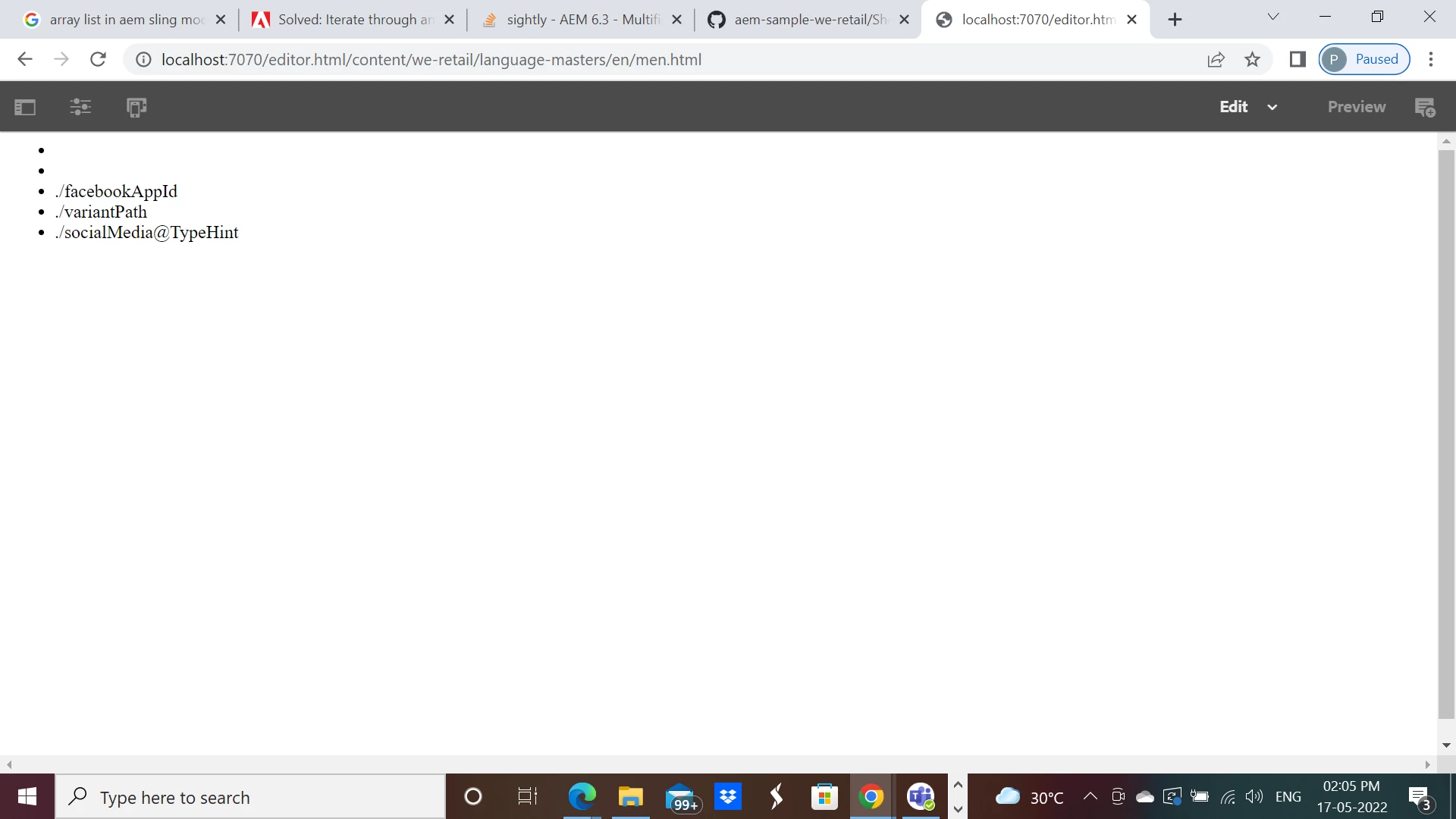Click the share page icon
The image size is (1456, 819).
point(1216,59)
